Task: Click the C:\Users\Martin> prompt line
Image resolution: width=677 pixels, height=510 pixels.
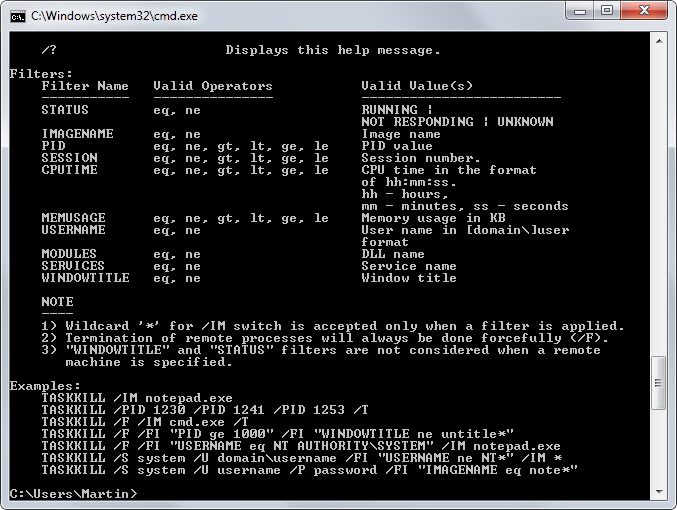Action: 73,494
